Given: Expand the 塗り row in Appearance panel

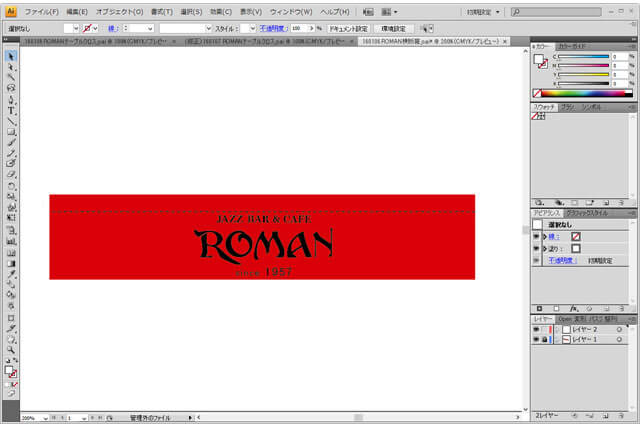Looking at the screenshot, I should pos(545,249).
